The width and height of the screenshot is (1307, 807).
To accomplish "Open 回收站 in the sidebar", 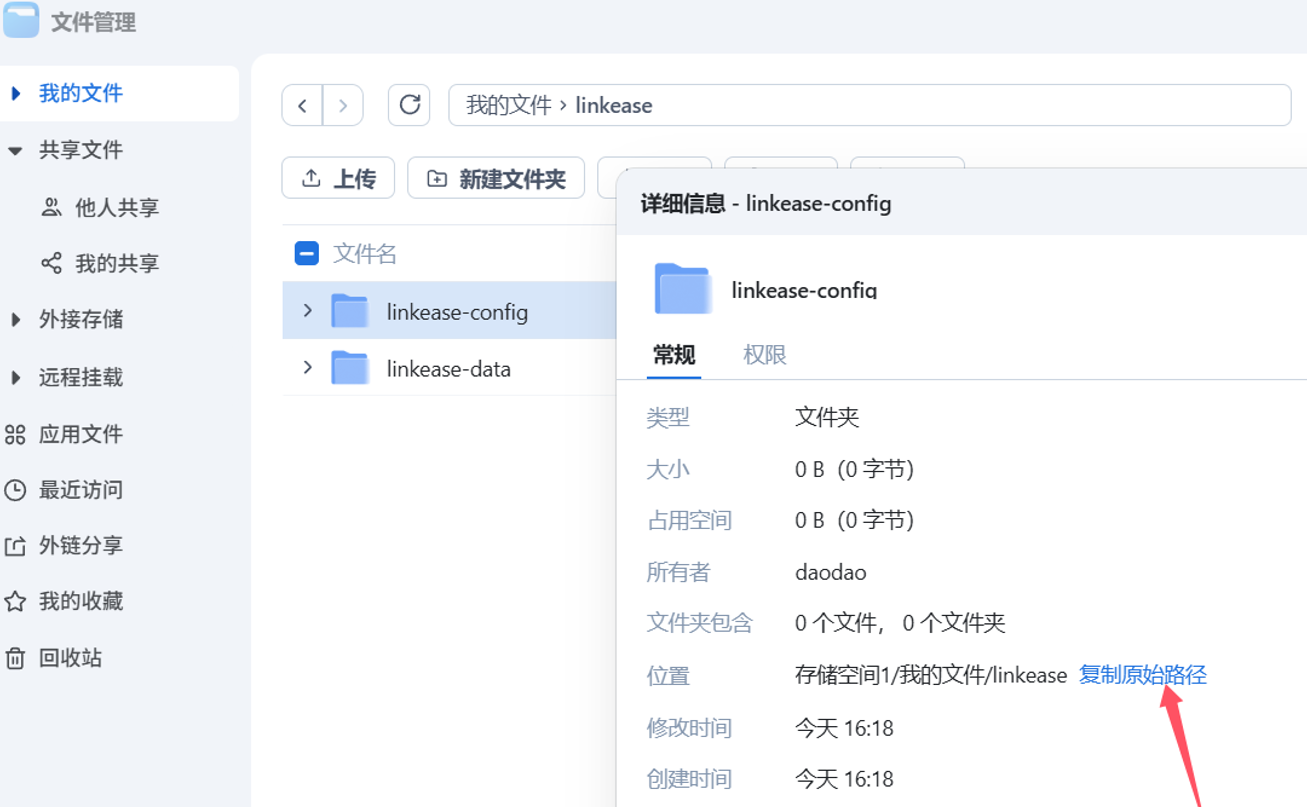I will [53, 658].
